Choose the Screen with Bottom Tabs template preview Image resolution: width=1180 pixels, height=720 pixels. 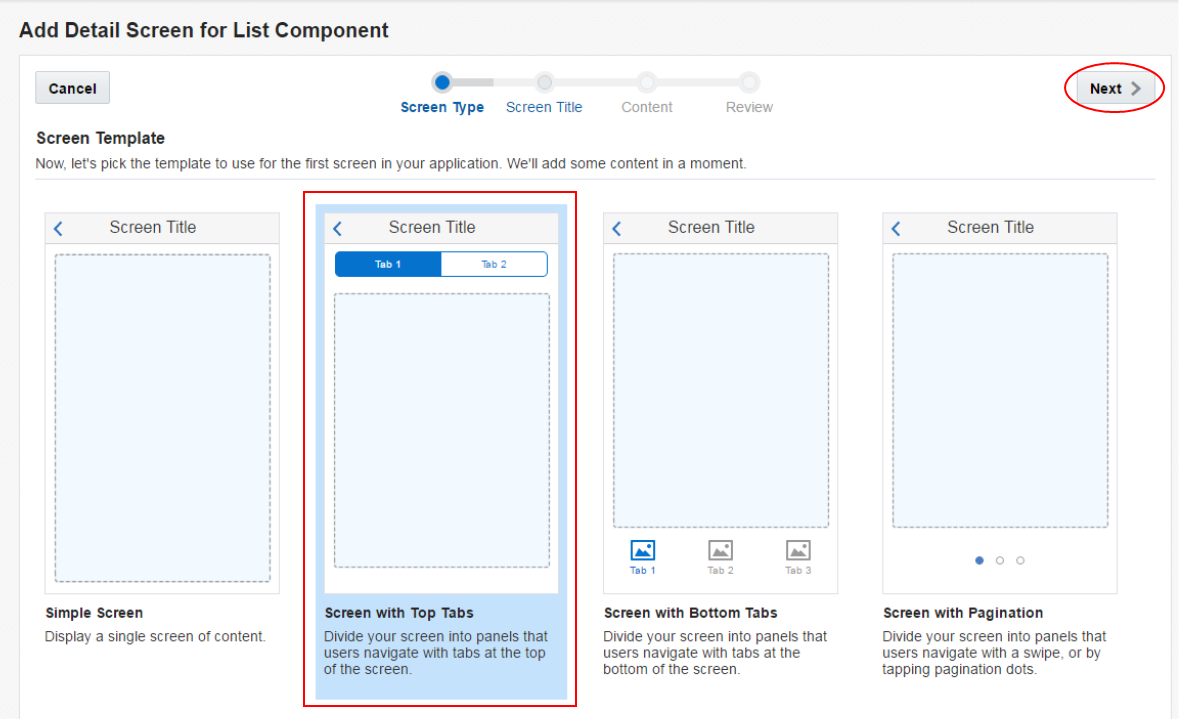click(720, 403)
